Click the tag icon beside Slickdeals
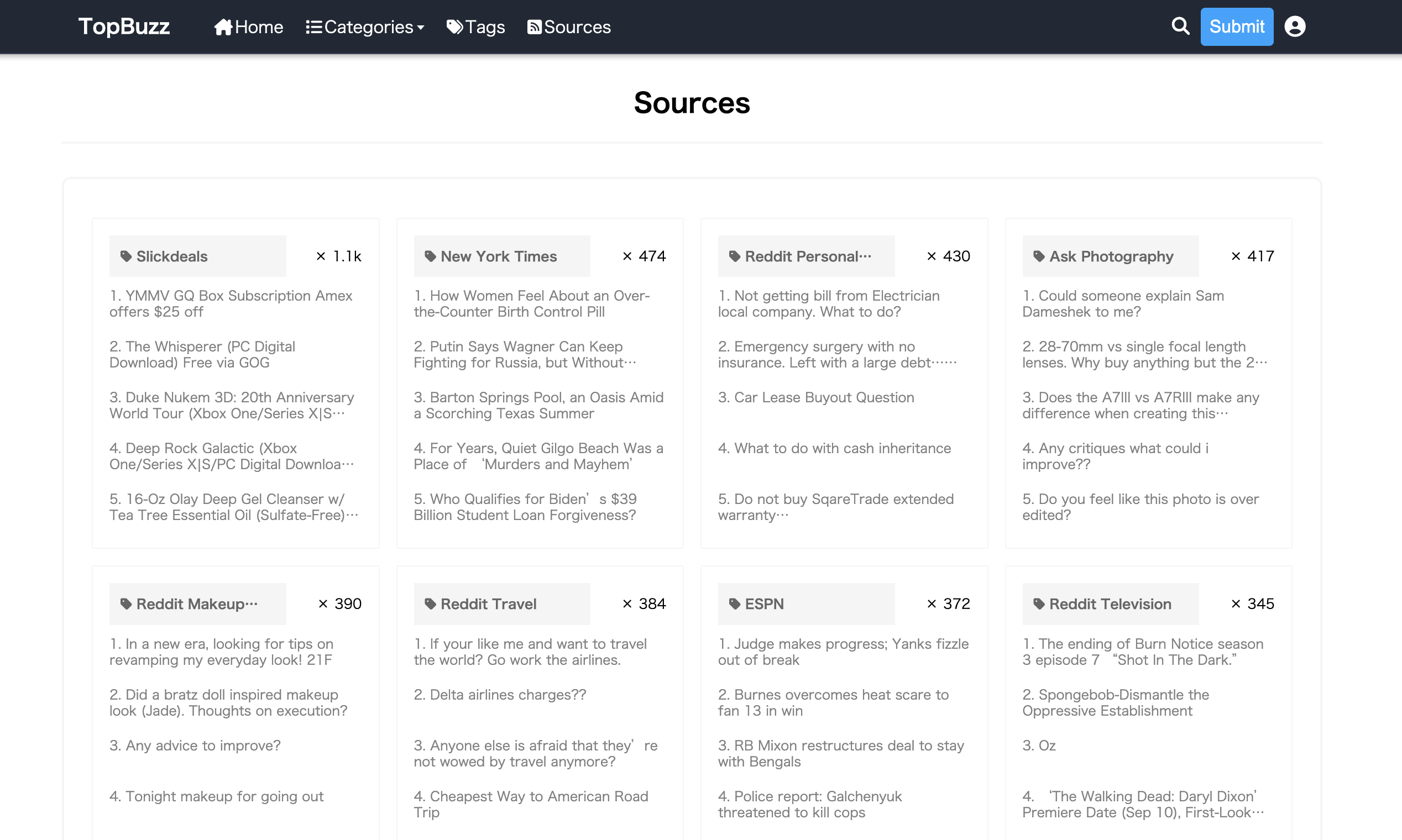Image resolution: width=1402 pixels, height=840 pixels. [125, 256]
